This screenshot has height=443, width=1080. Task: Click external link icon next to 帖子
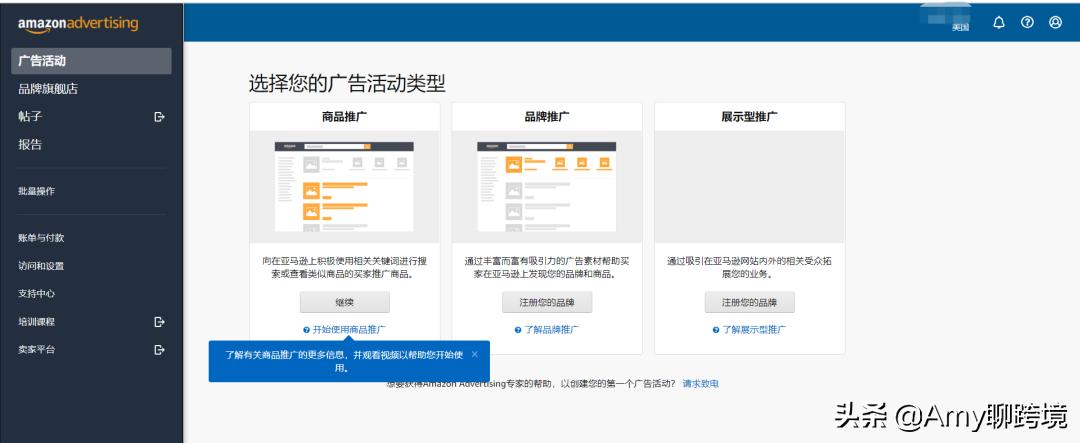[x=159, y=117]
